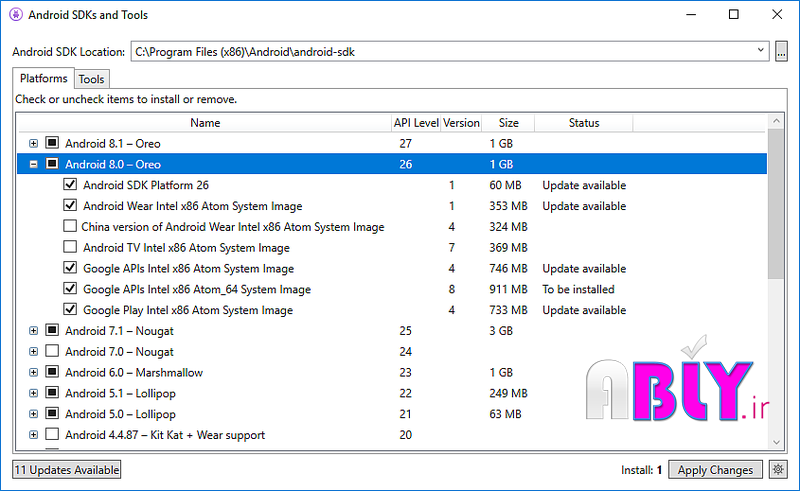The image size is (800, 491).
Task: Click the list scrollbar down arrow
Action: coord(776,442)
